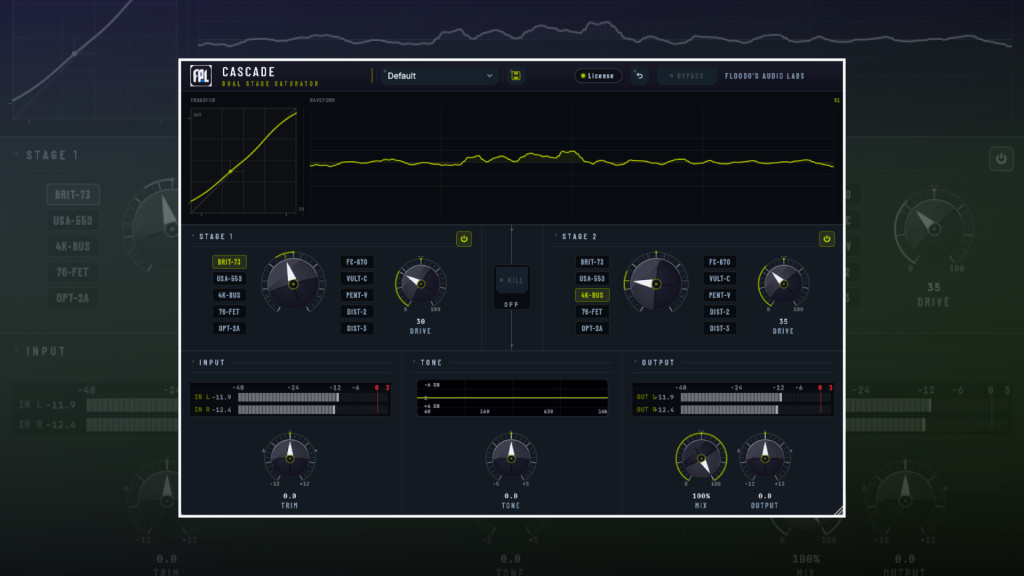Select BRIT-73 model in Stage 2
Screen dimensions: 1024x576
[592, 262]
